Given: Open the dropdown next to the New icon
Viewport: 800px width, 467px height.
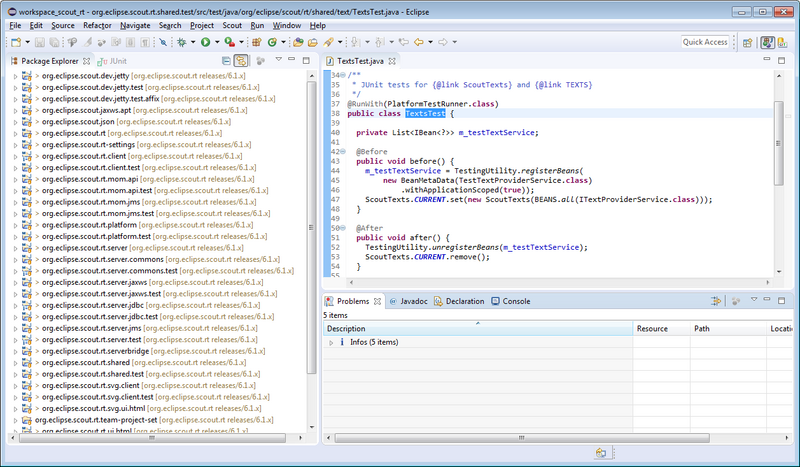Looking at the screenshot, I should click(x=28, y=42).
